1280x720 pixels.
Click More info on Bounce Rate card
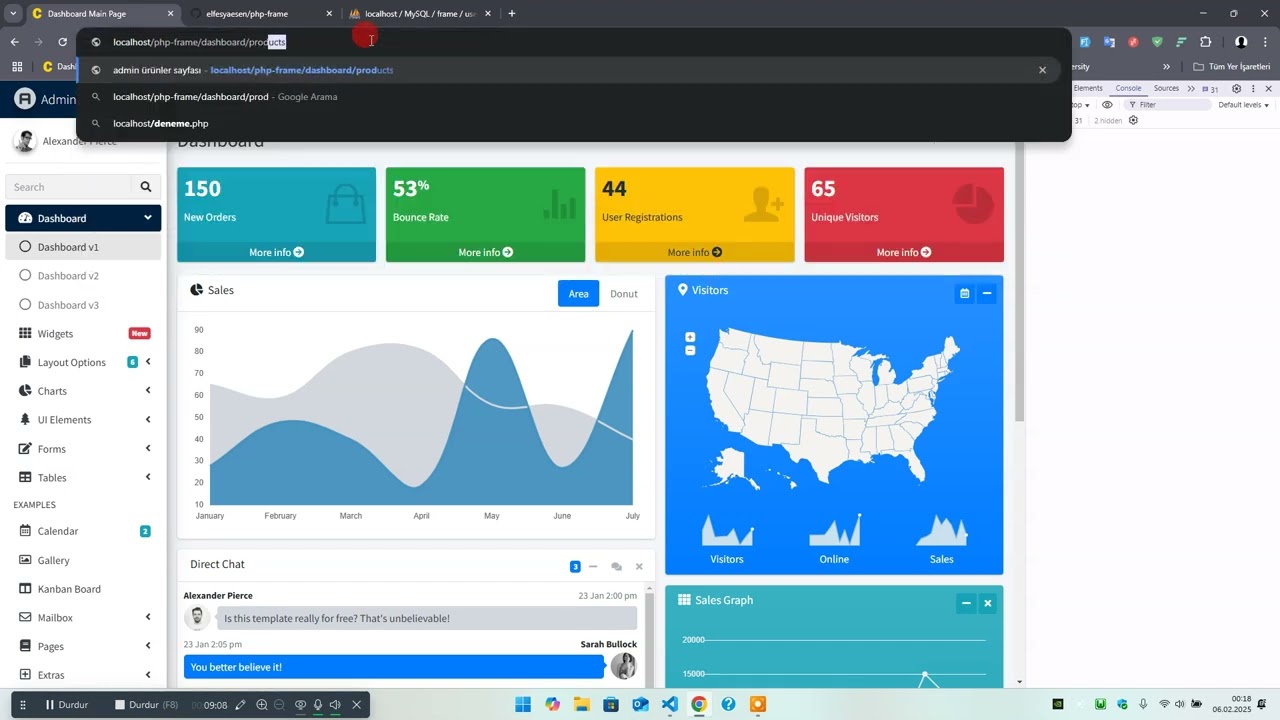(485, 252)
